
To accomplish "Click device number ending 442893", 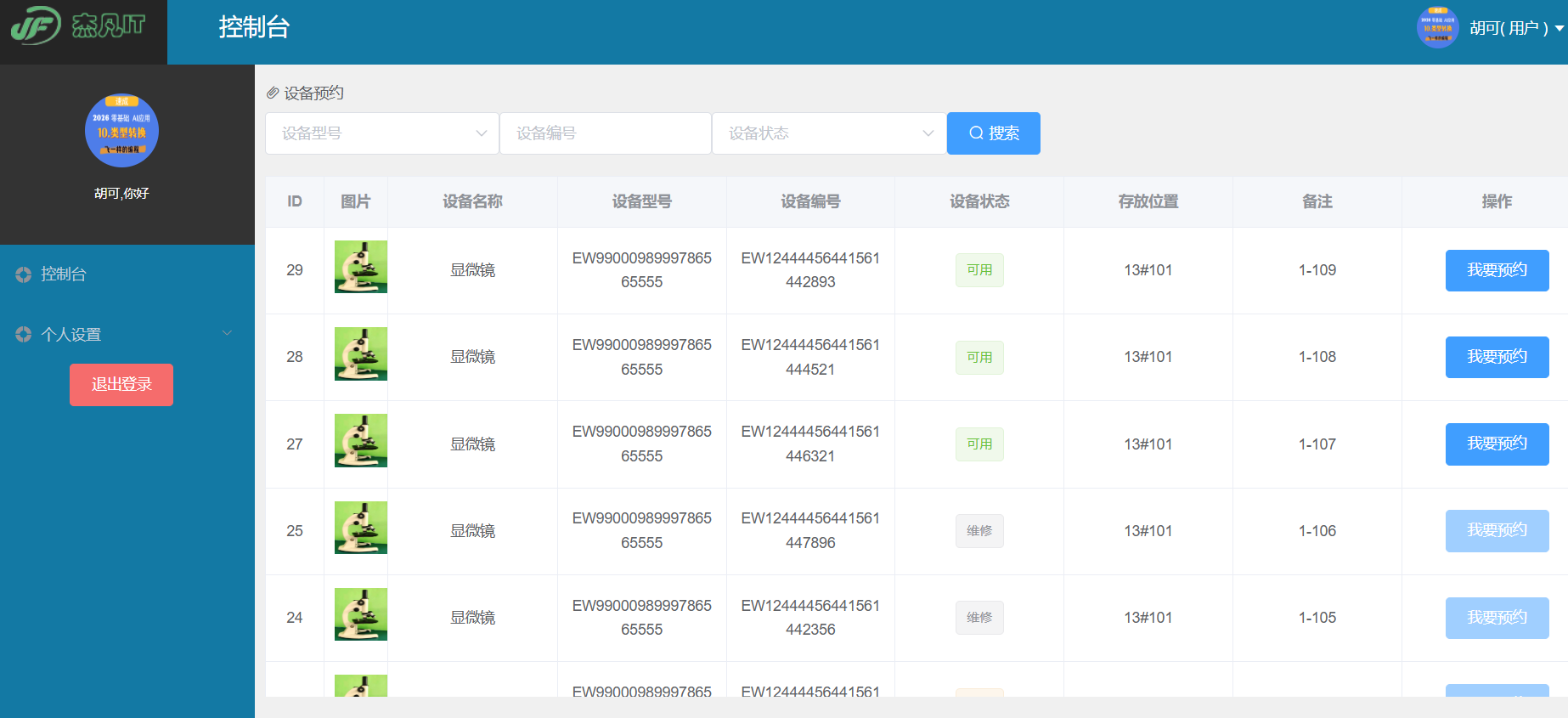I will [x=810, y=270].
